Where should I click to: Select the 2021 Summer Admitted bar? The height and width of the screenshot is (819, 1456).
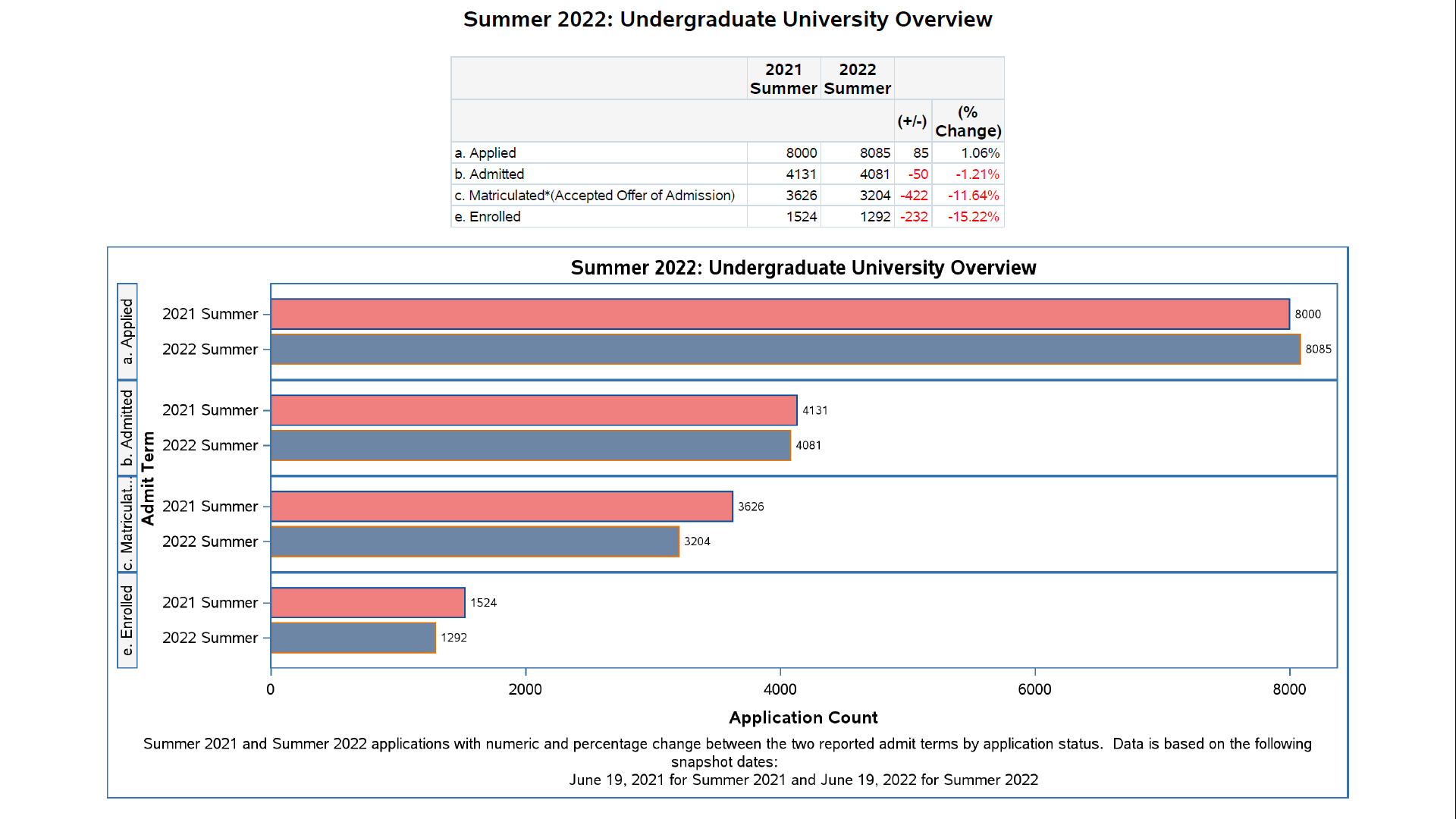pyautogui.click(x=533, y=410)
